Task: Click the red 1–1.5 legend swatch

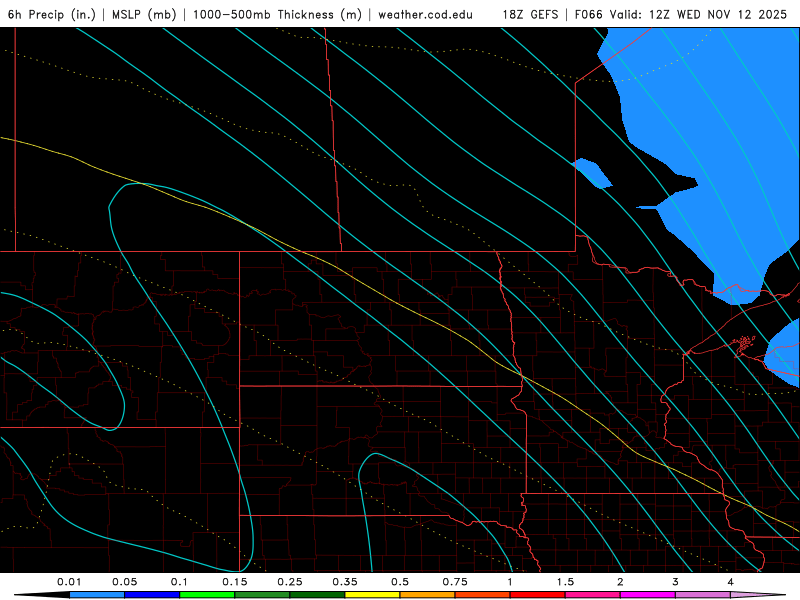Action: [538, 595]
